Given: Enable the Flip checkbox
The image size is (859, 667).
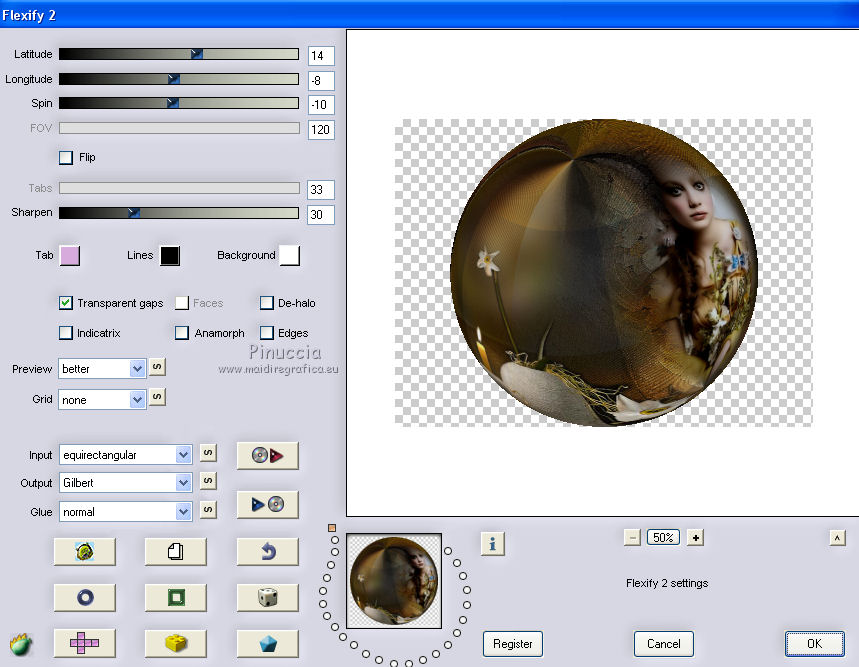Looking at the screenshot, I should coord(66,158).
